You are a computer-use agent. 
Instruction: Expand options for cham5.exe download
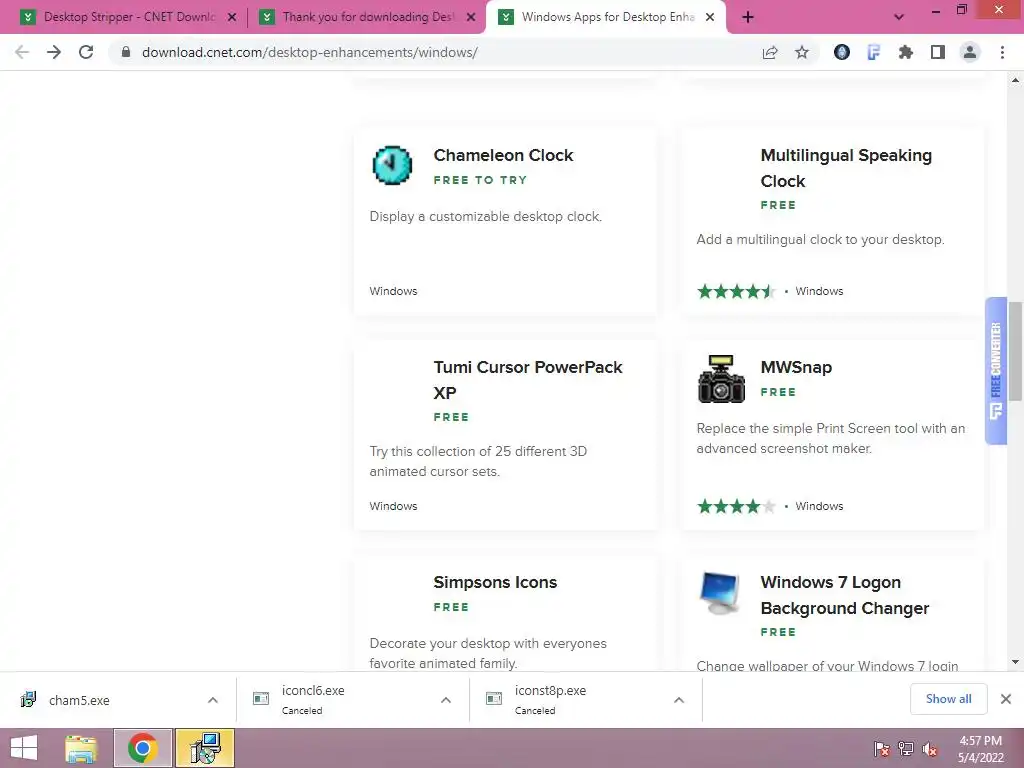point(213,700)
